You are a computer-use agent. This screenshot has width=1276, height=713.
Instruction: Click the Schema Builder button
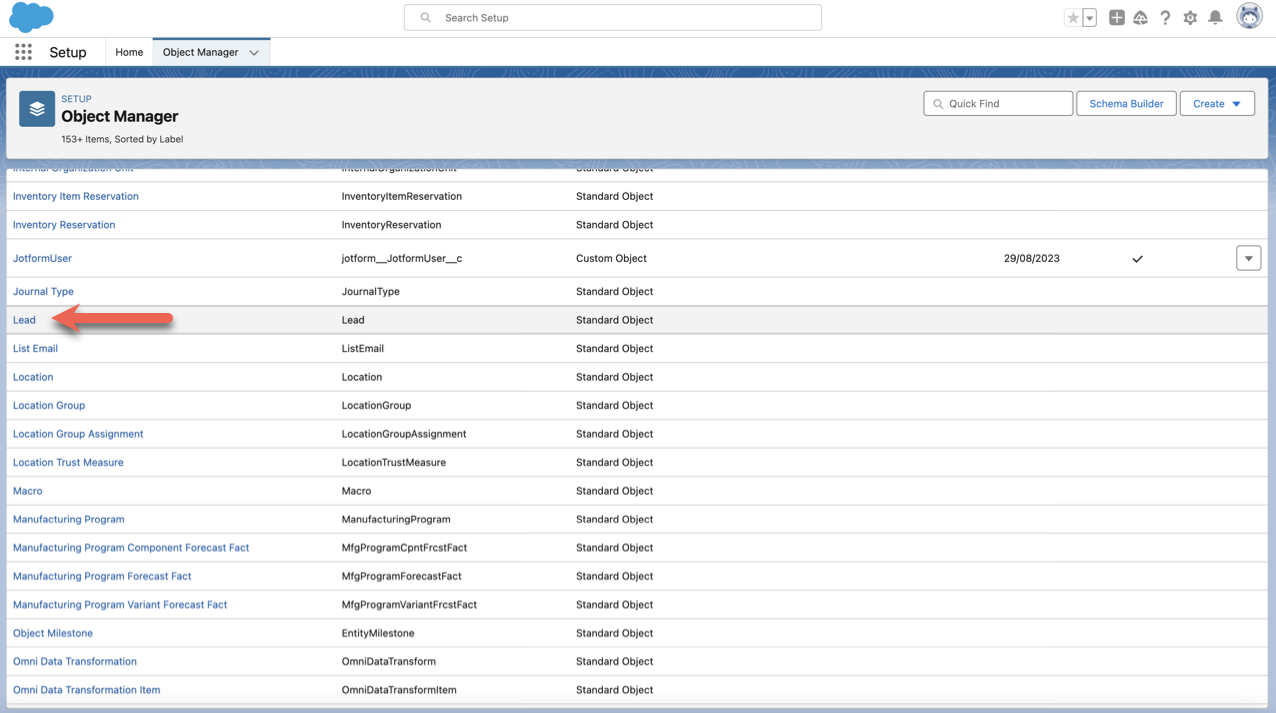(1126, 104)
